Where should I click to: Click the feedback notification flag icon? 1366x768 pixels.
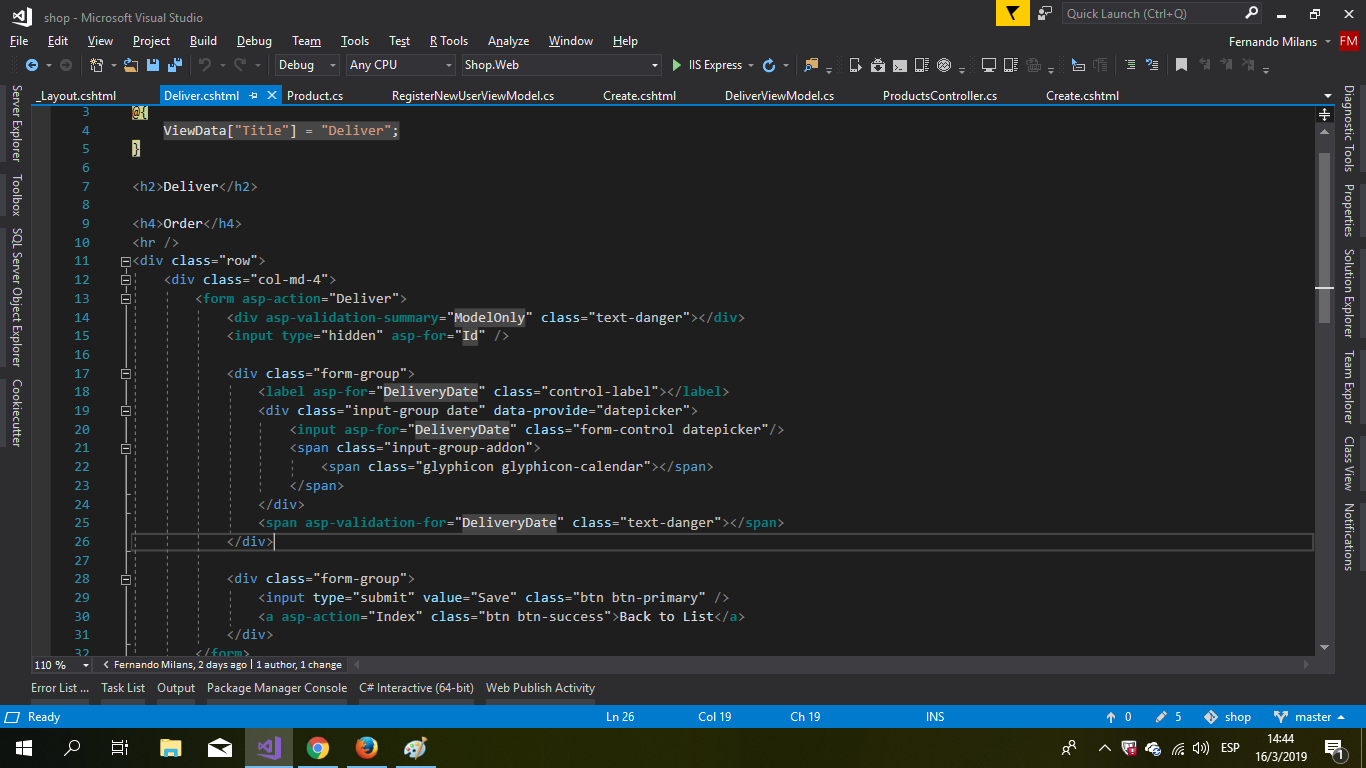(x=1011, y=13)
